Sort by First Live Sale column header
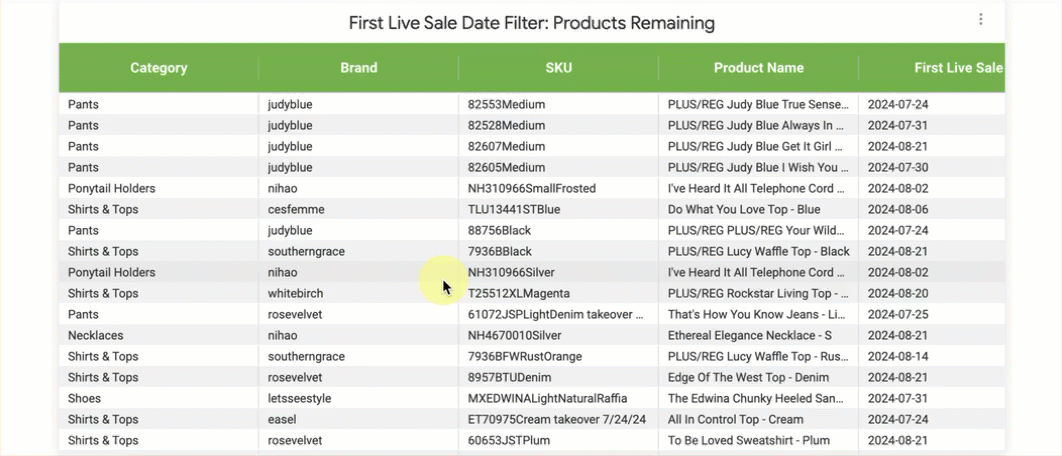This screenshot has height=456, width=1062. point(957,68)
